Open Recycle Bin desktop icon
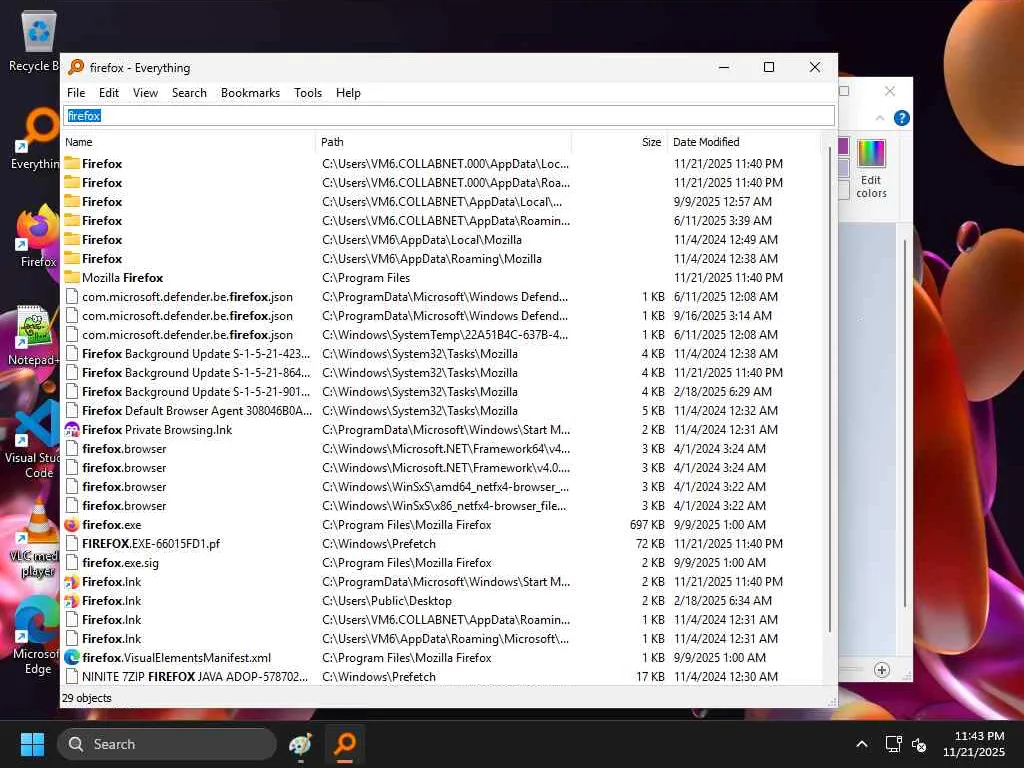The width and height of the screenshot is (1024, 768). (x=36, y=40)
